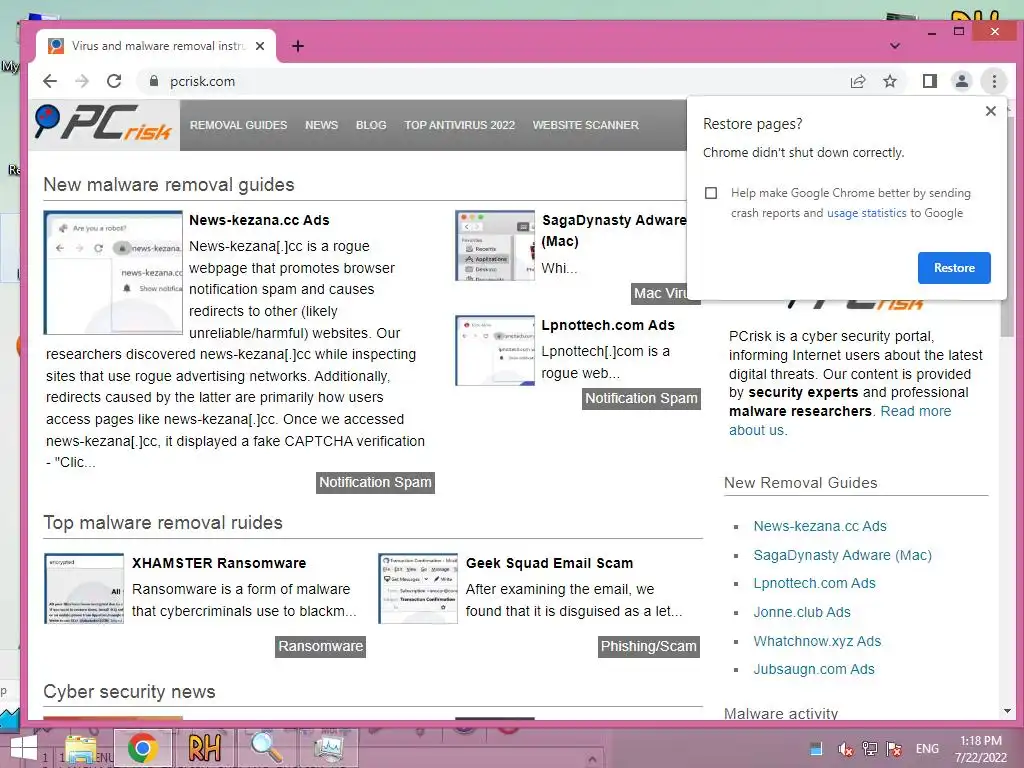Close the Virus and malware removal tab
1024x768 pixels.
click(260, 46)
